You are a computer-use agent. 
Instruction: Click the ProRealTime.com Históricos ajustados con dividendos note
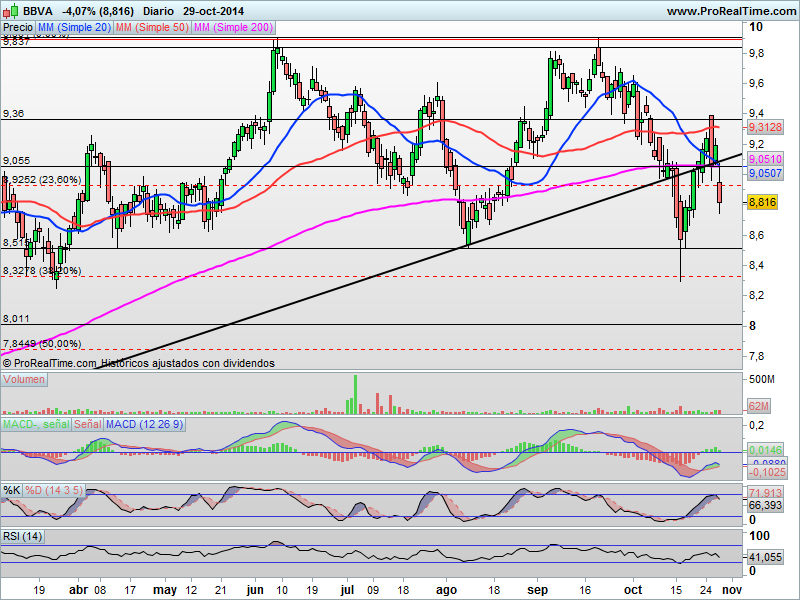[x=139, y=363]
